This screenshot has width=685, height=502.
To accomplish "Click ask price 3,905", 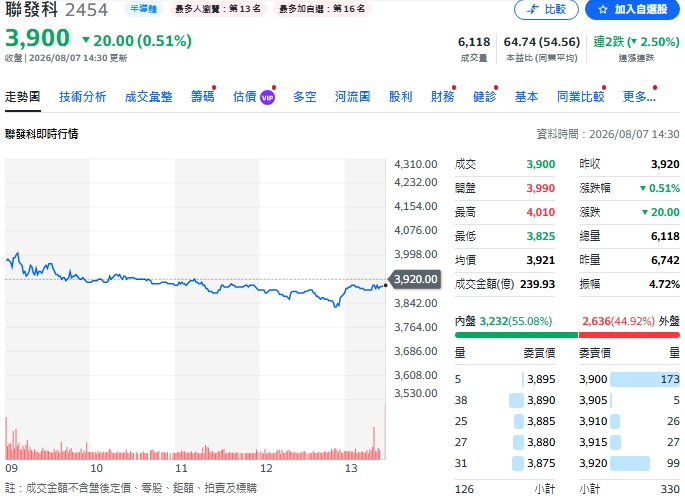I will (x=593, y=400).
